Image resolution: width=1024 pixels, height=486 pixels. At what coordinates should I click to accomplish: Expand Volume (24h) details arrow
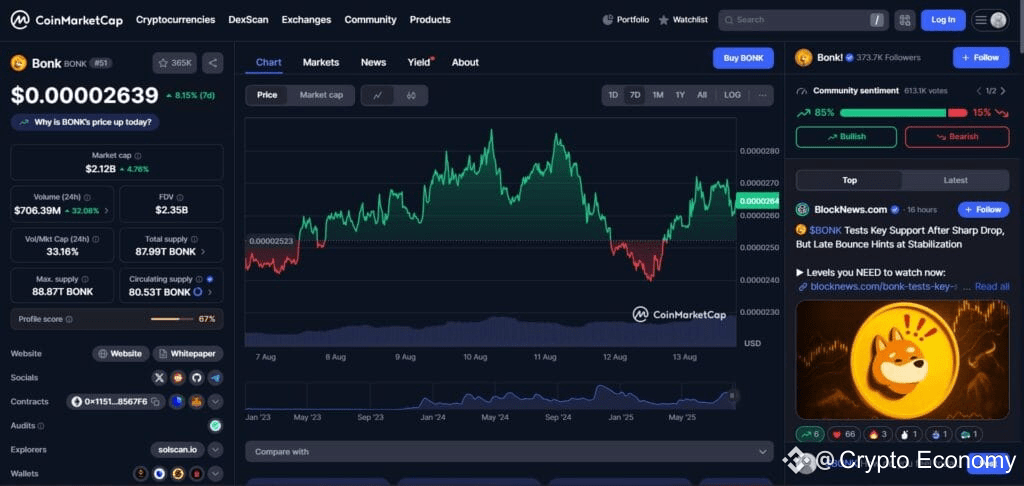(x=106, y=211)
